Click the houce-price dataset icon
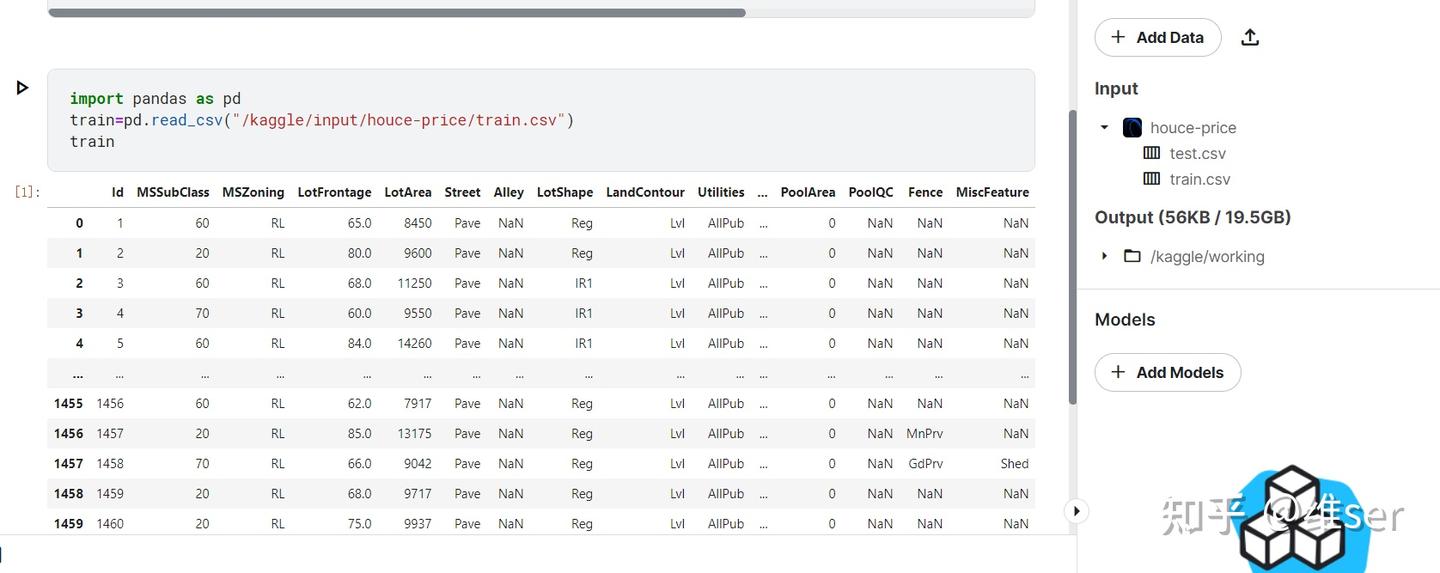Viewport: 1440px width, 573px height. click(1132, 128)
